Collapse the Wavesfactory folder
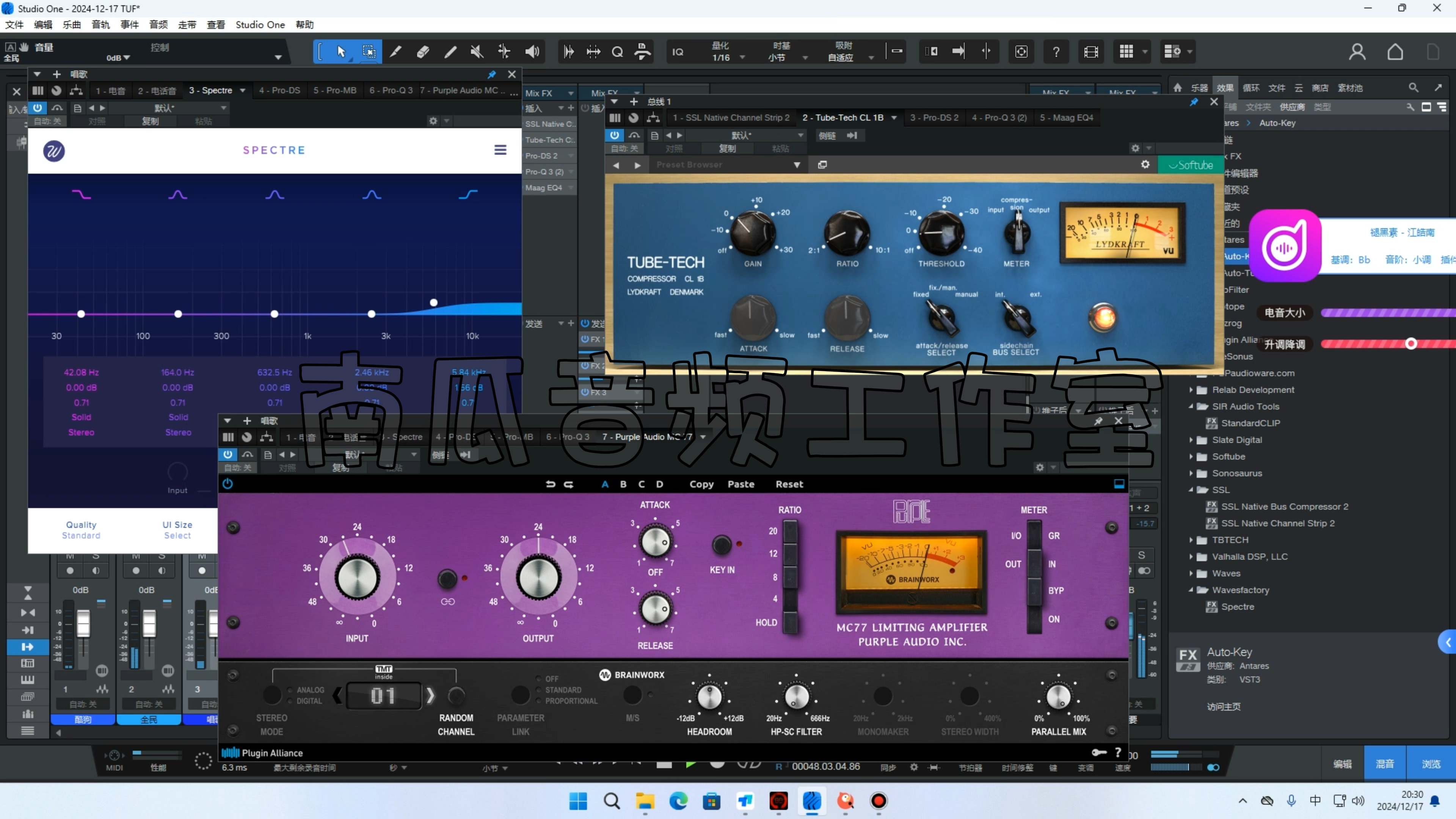This screenshot has height=819, width=1456. [x=1190, y=590]
